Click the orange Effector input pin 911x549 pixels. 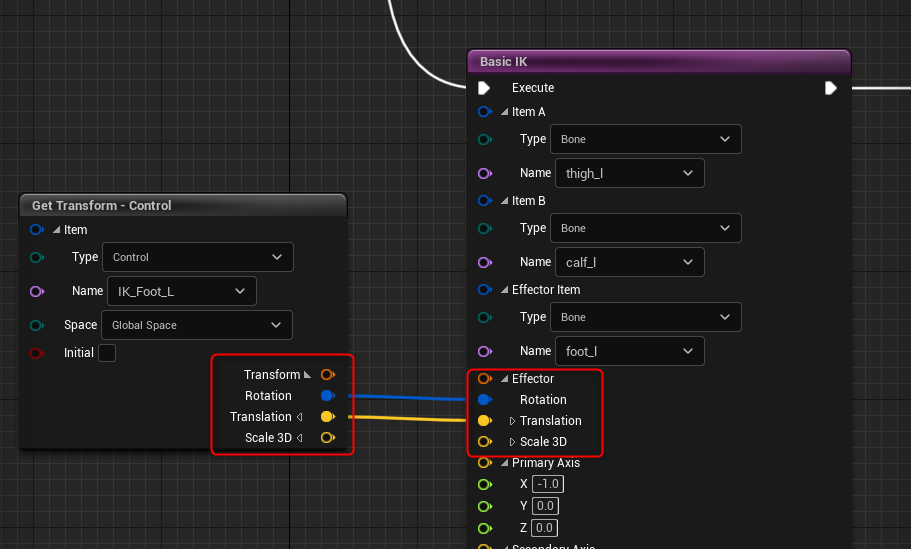tap(485, 378)
